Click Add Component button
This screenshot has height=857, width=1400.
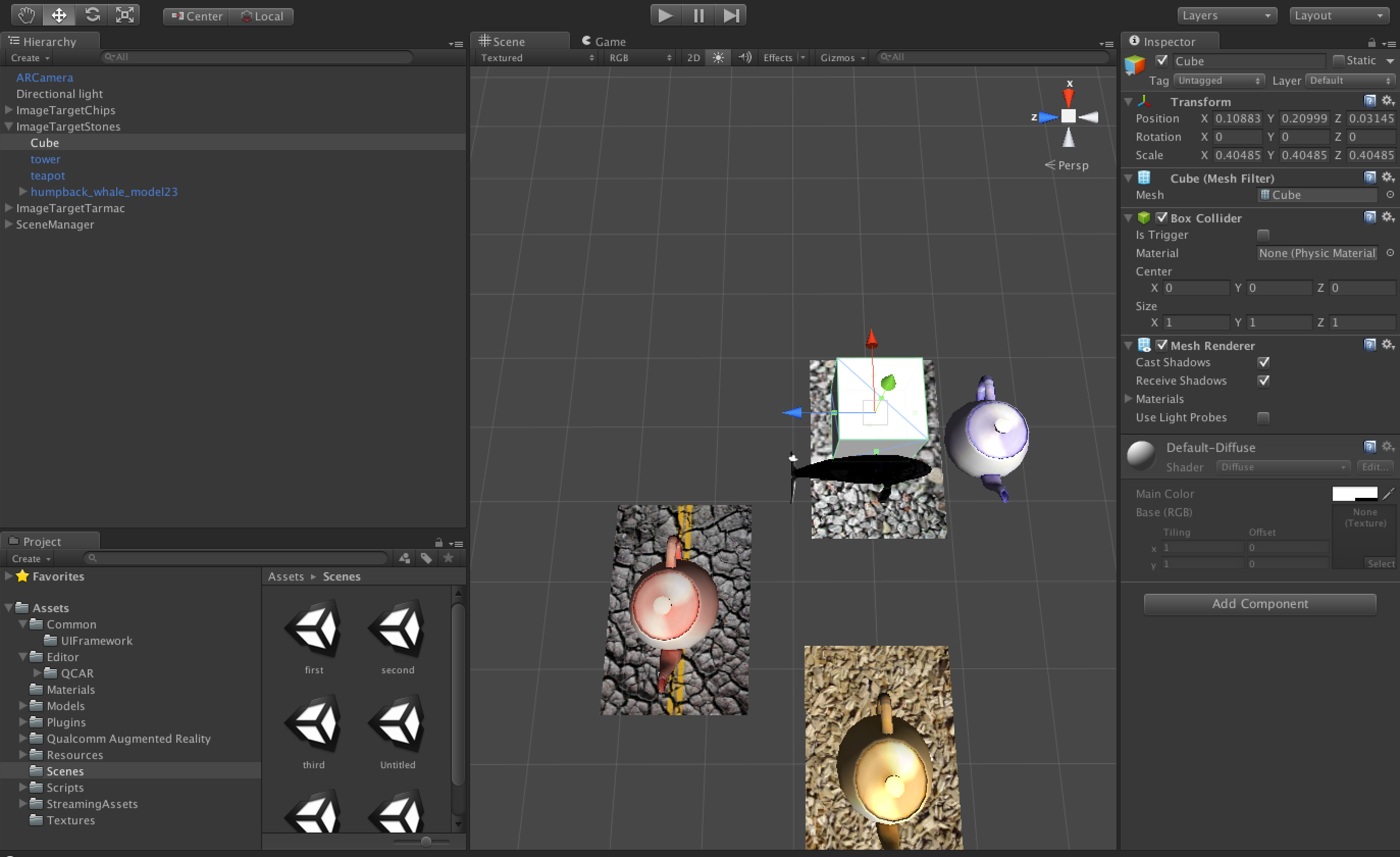tap(1260, 604)
